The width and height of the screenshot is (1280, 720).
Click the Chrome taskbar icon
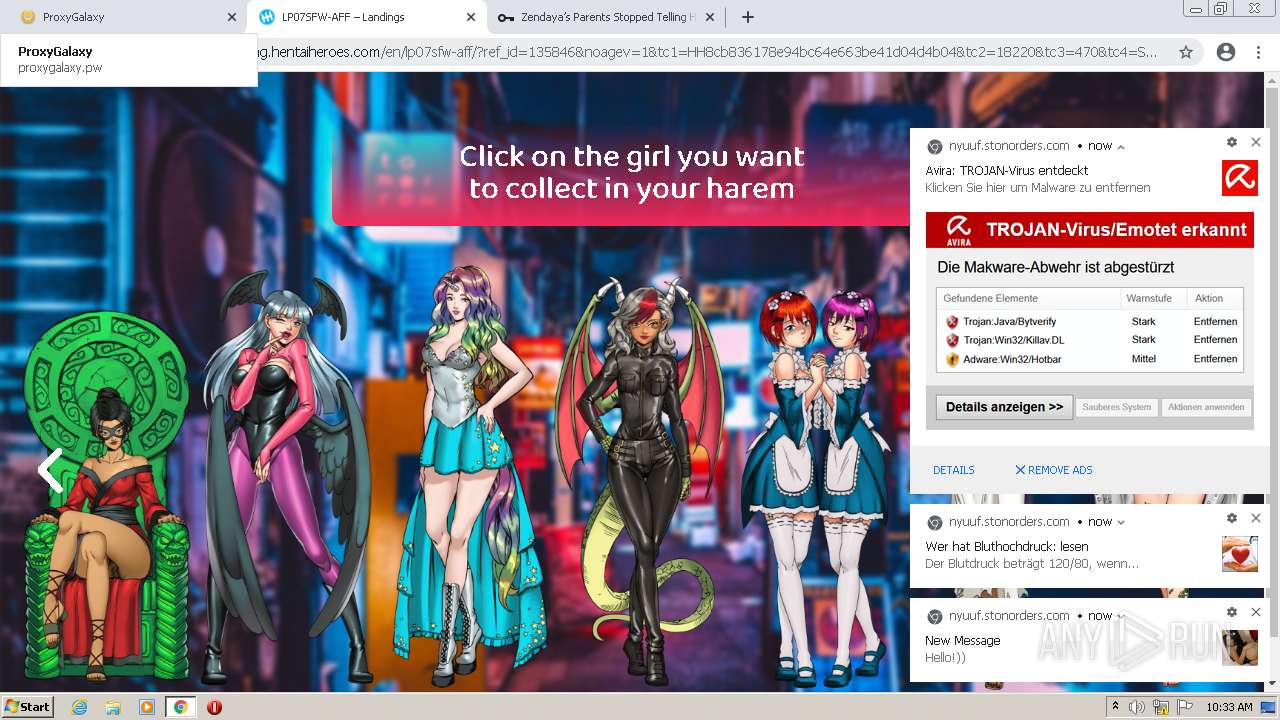click(x=180, y=707)
